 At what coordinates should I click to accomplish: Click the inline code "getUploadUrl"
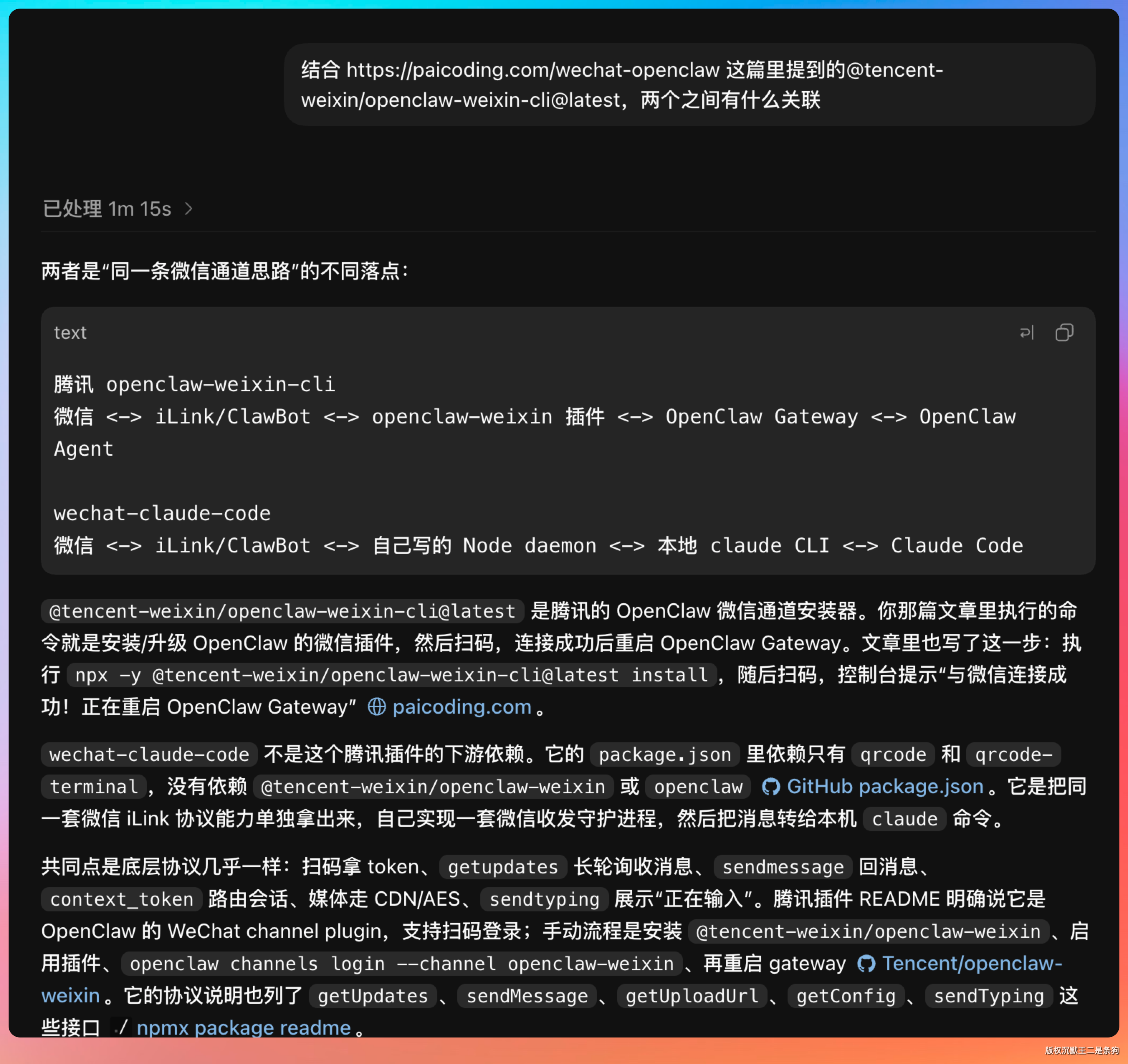click(692, 996)
